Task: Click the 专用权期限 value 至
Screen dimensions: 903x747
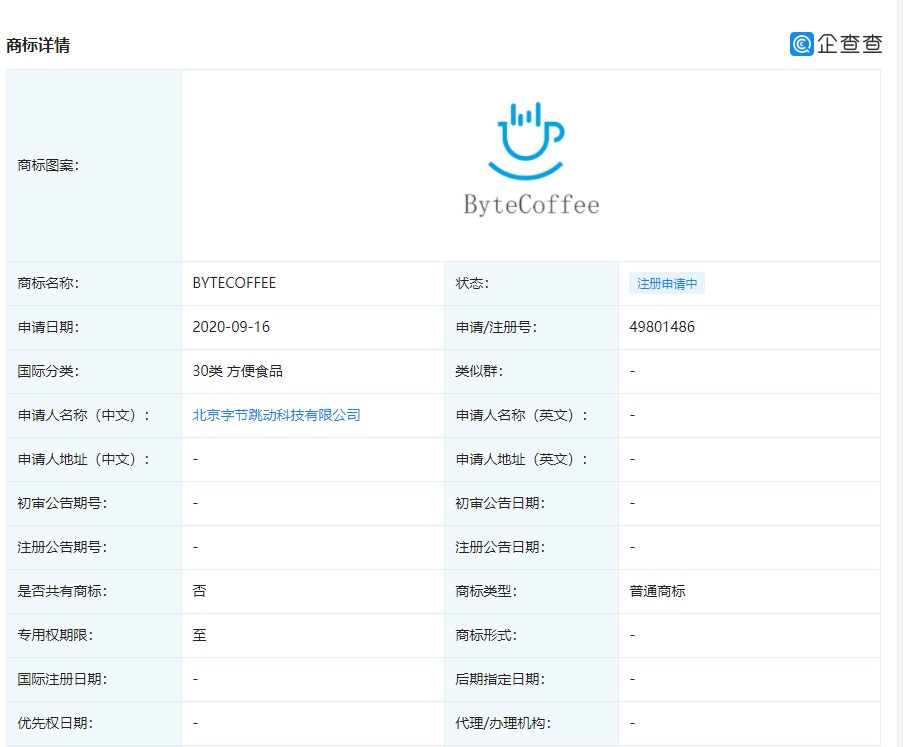Action: (x=199, y=635)
